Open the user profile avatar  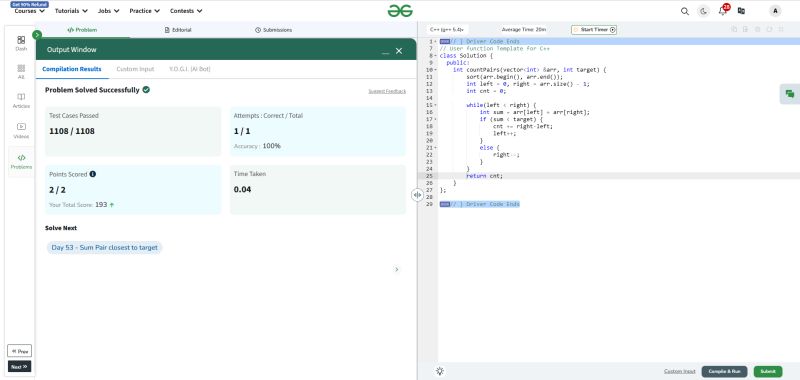pyautogui.click(x=775, y=11)
